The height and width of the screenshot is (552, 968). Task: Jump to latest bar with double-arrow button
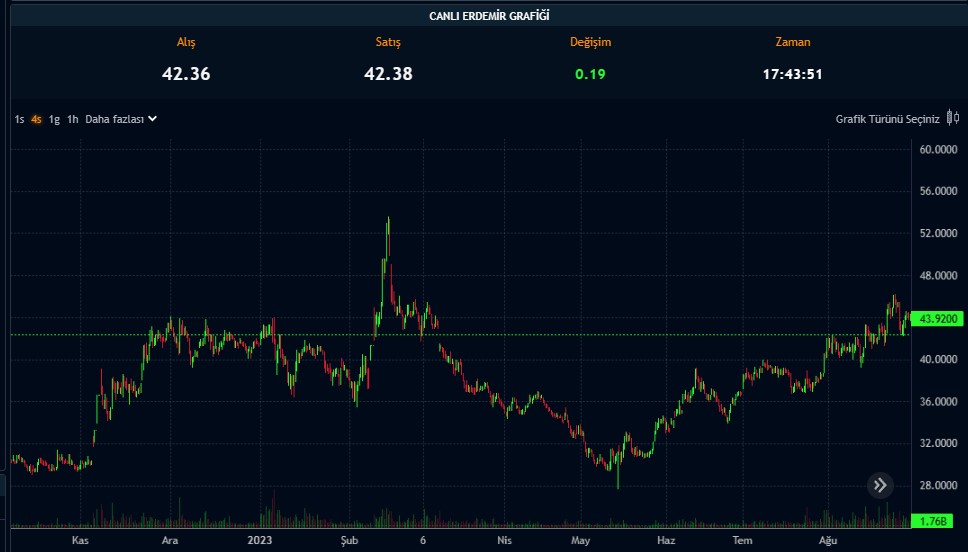pyautogui.click(x=880, y=486)
